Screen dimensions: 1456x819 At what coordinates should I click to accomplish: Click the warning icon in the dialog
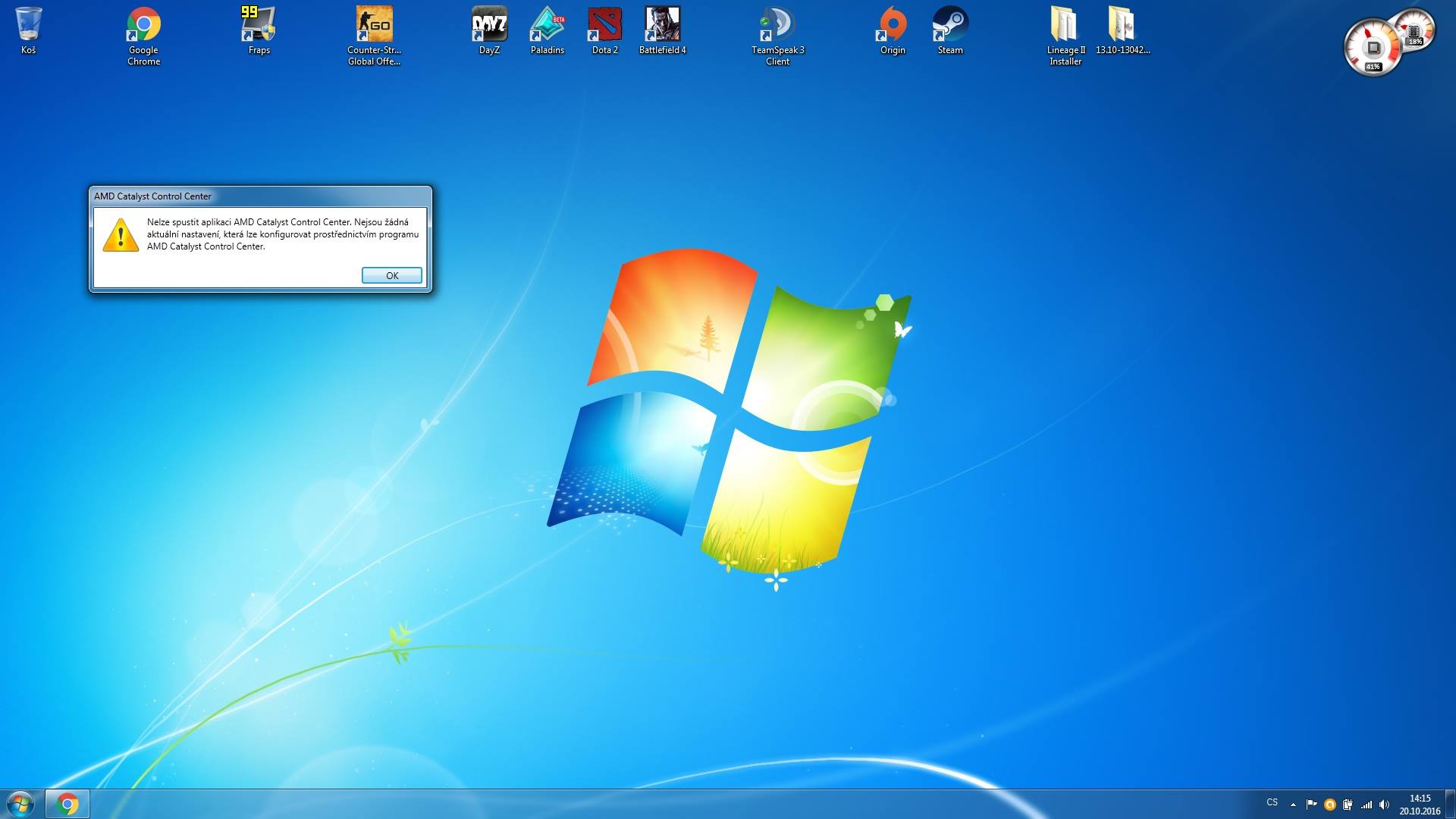[x=121, y=234]
